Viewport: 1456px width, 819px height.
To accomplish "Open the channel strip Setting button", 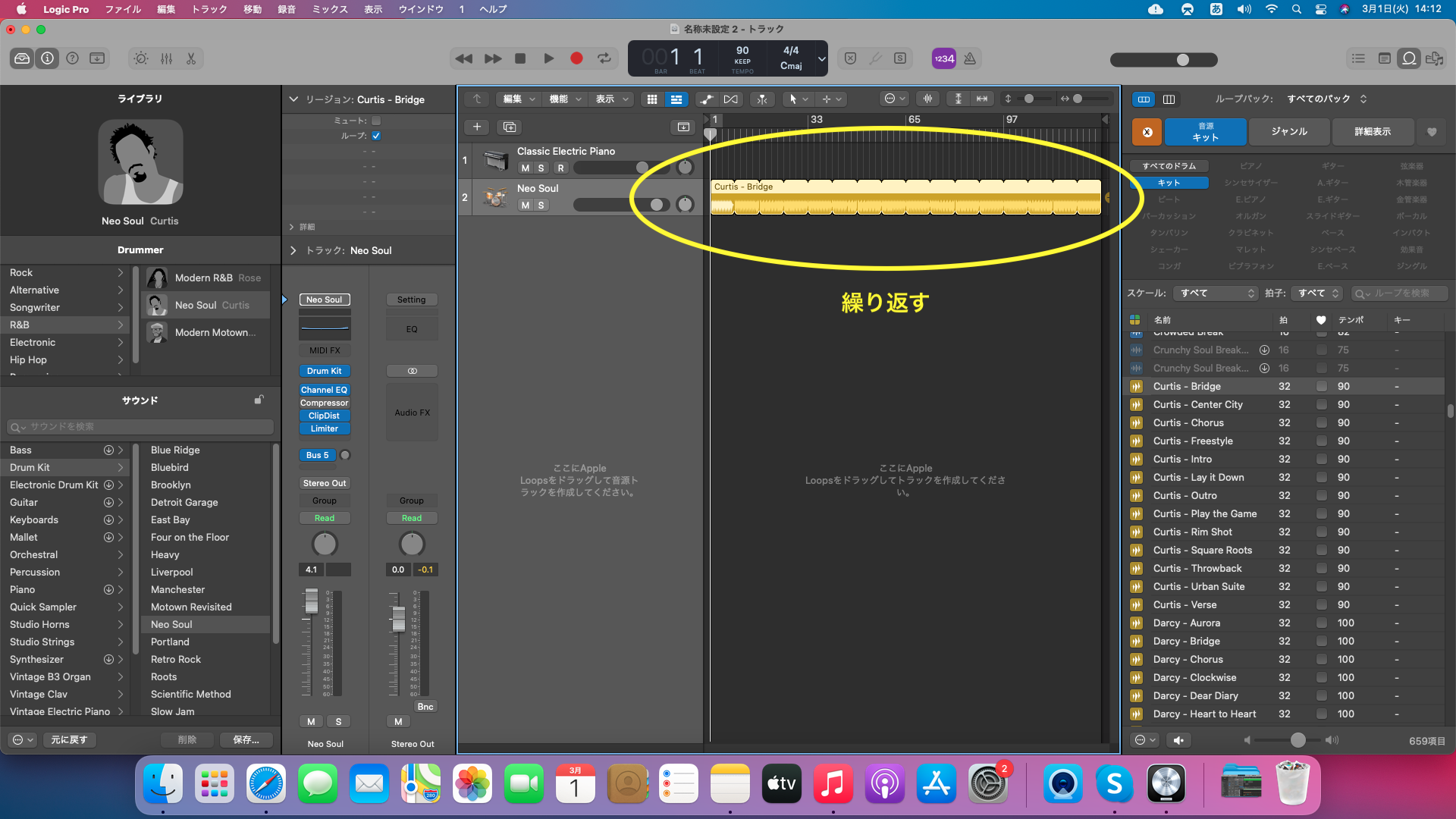I will pos(412,300).
